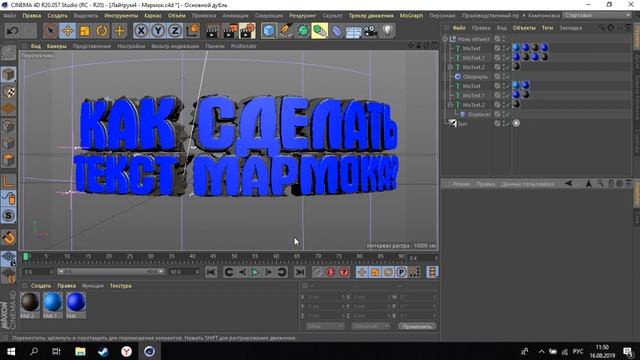Click the timeline preview range slider

coord(111,271)
